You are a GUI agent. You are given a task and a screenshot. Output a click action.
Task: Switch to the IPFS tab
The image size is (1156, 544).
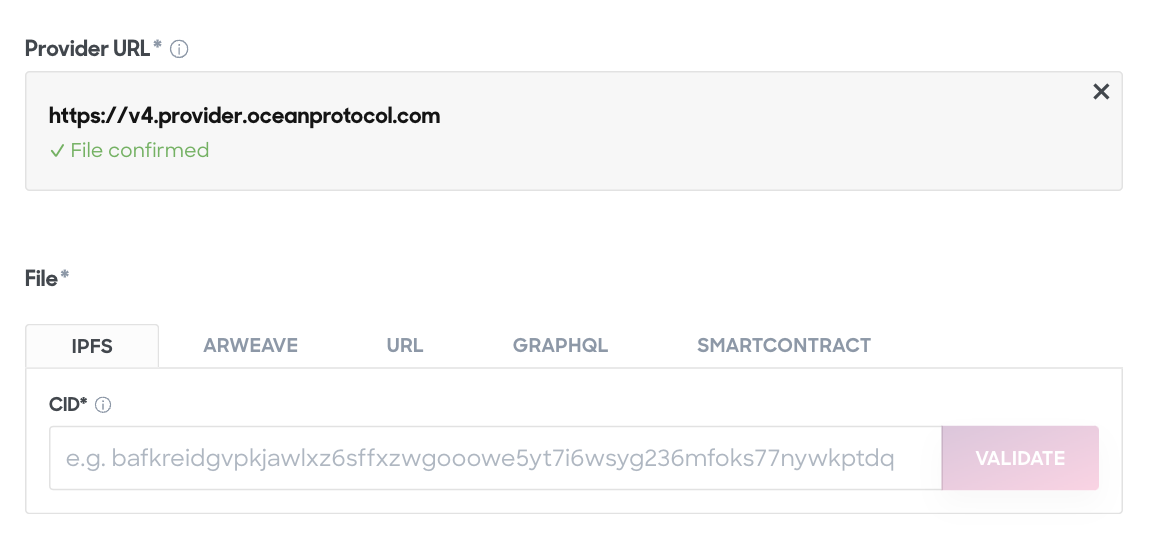[92, 346]
